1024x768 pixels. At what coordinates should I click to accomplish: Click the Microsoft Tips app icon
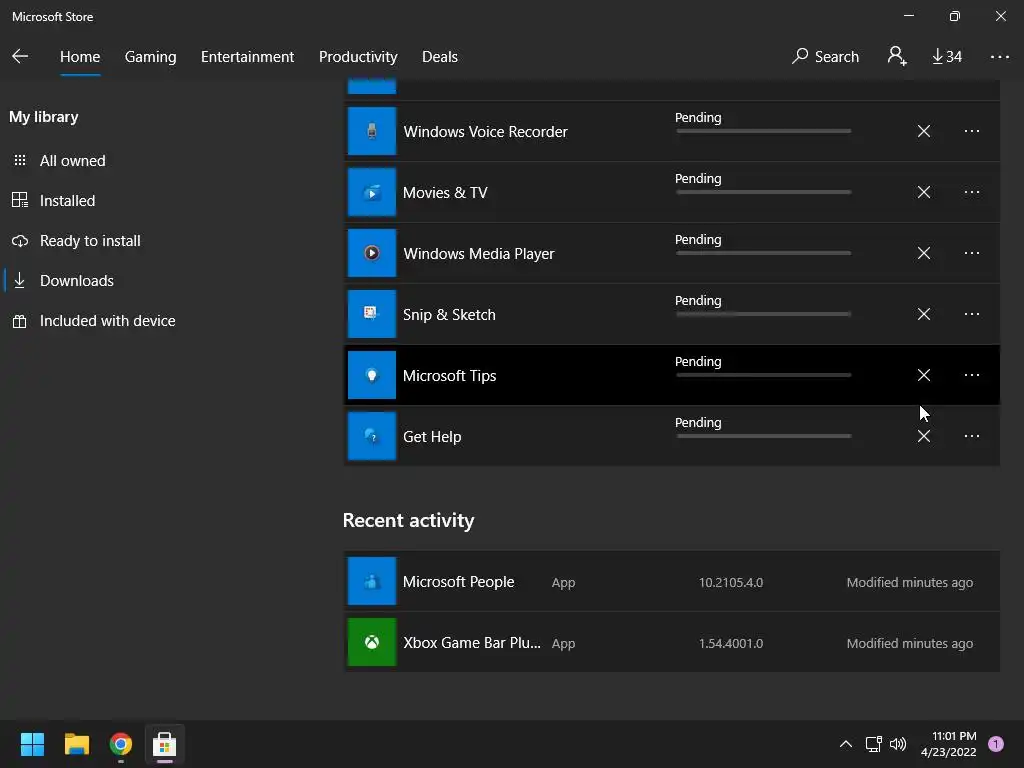(372, 375)
